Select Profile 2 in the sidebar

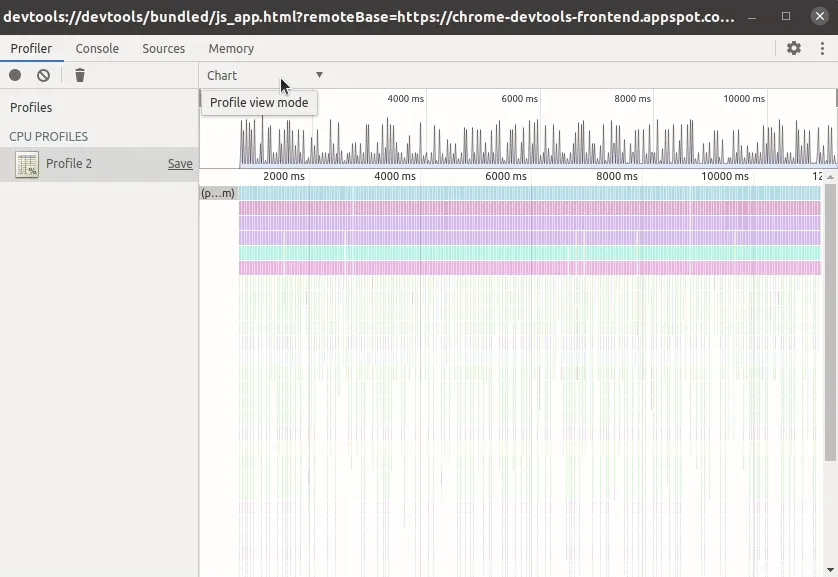point(69,164)
